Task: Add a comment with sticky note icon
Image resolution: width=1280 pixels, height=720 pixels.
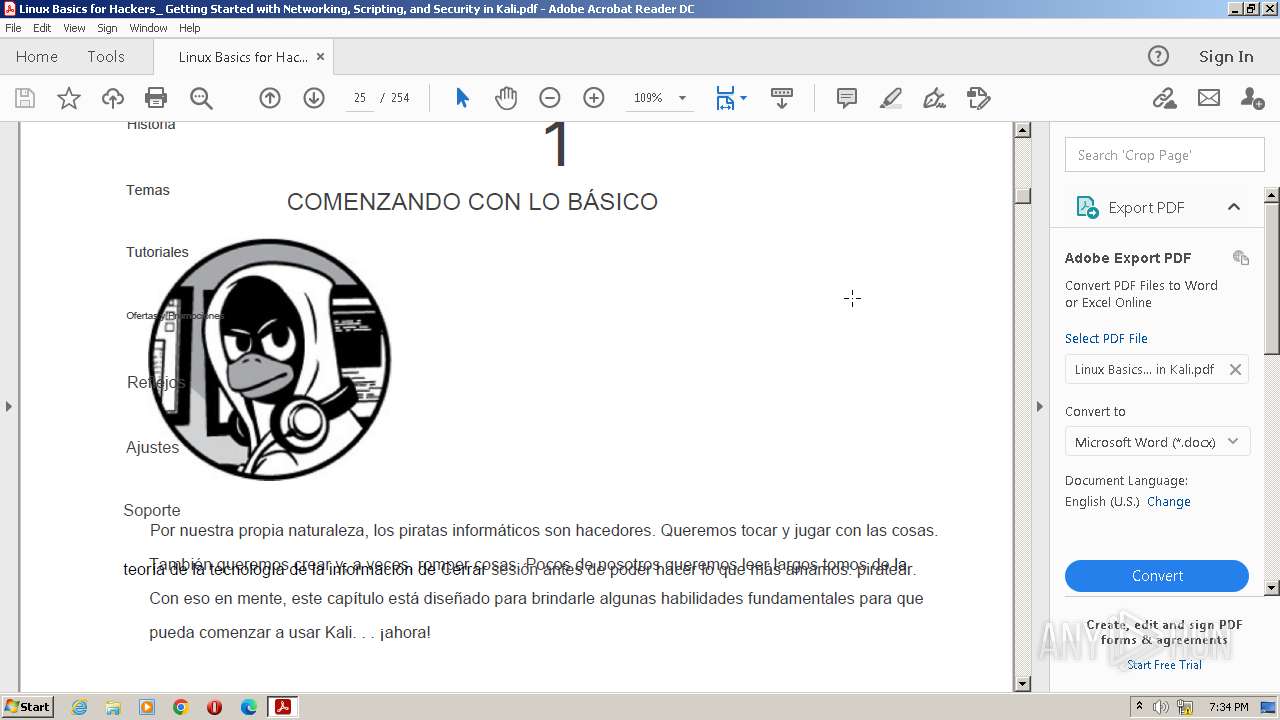Action: click(847, 98)
